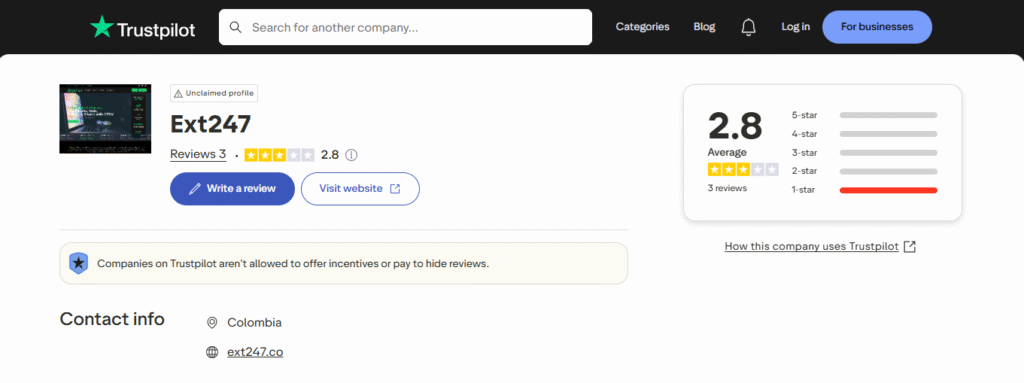Open the Reviews 3 link
Image resolution: width=1024 pixels, height=383 pixels.
click(198, 154)
